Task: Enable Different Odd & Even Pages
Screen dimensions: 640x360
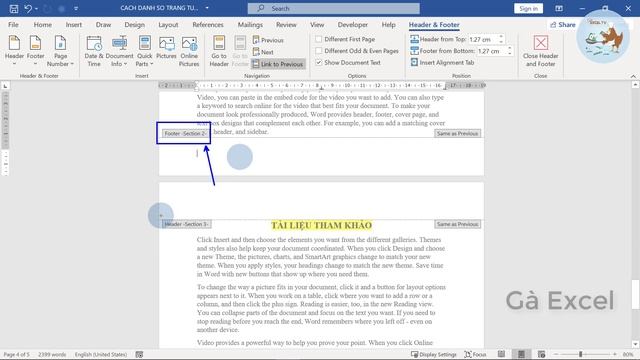Action: [x=318, y=51]
